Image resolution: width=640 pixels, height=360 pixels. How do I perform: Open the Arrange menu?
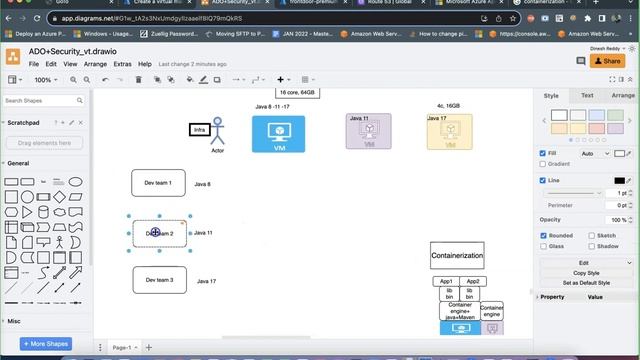click(x=96, y=64)
